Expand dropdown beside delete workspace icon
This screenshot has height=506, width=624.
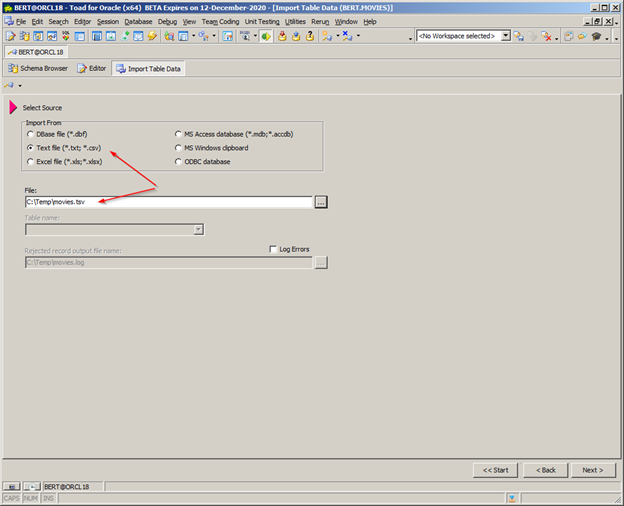[x=556, y=39]
